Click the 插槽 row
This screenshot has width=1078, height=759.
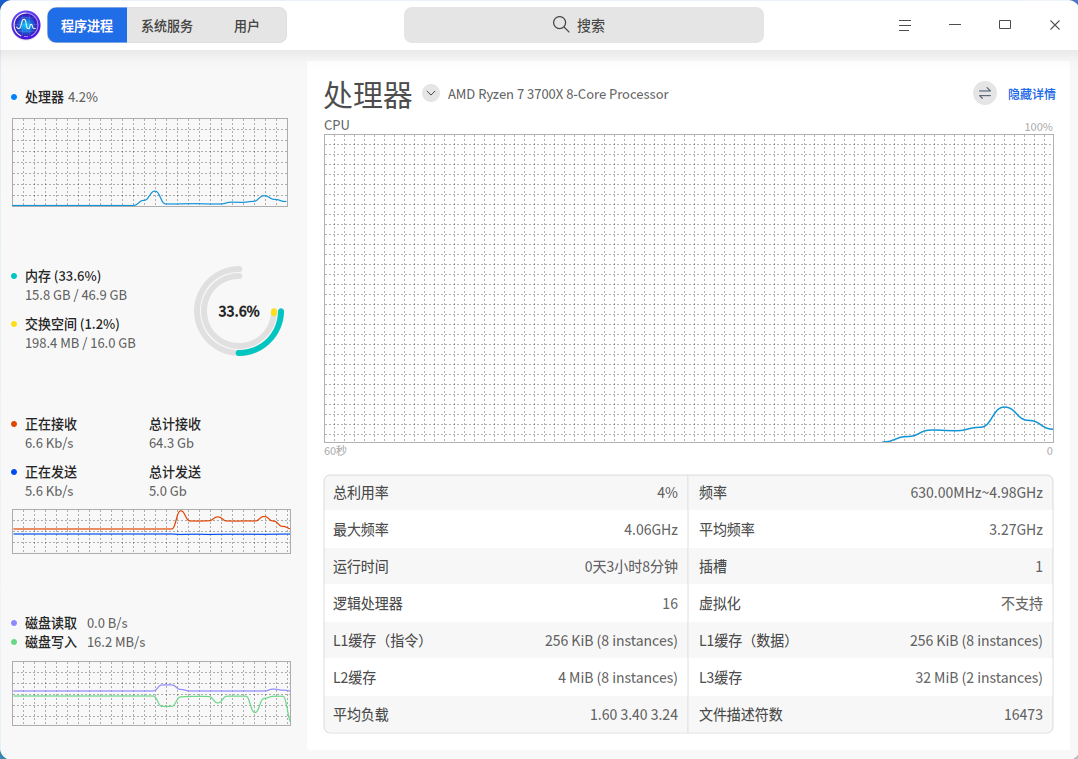click(x=870, y=567)
